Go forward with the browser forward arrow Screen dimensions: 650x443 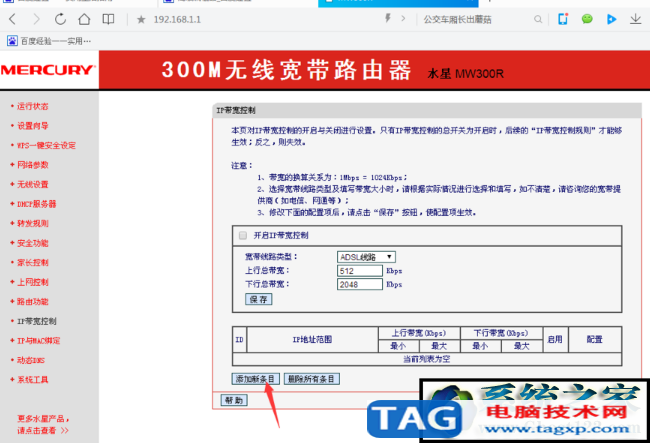click(x=36, y=19)
